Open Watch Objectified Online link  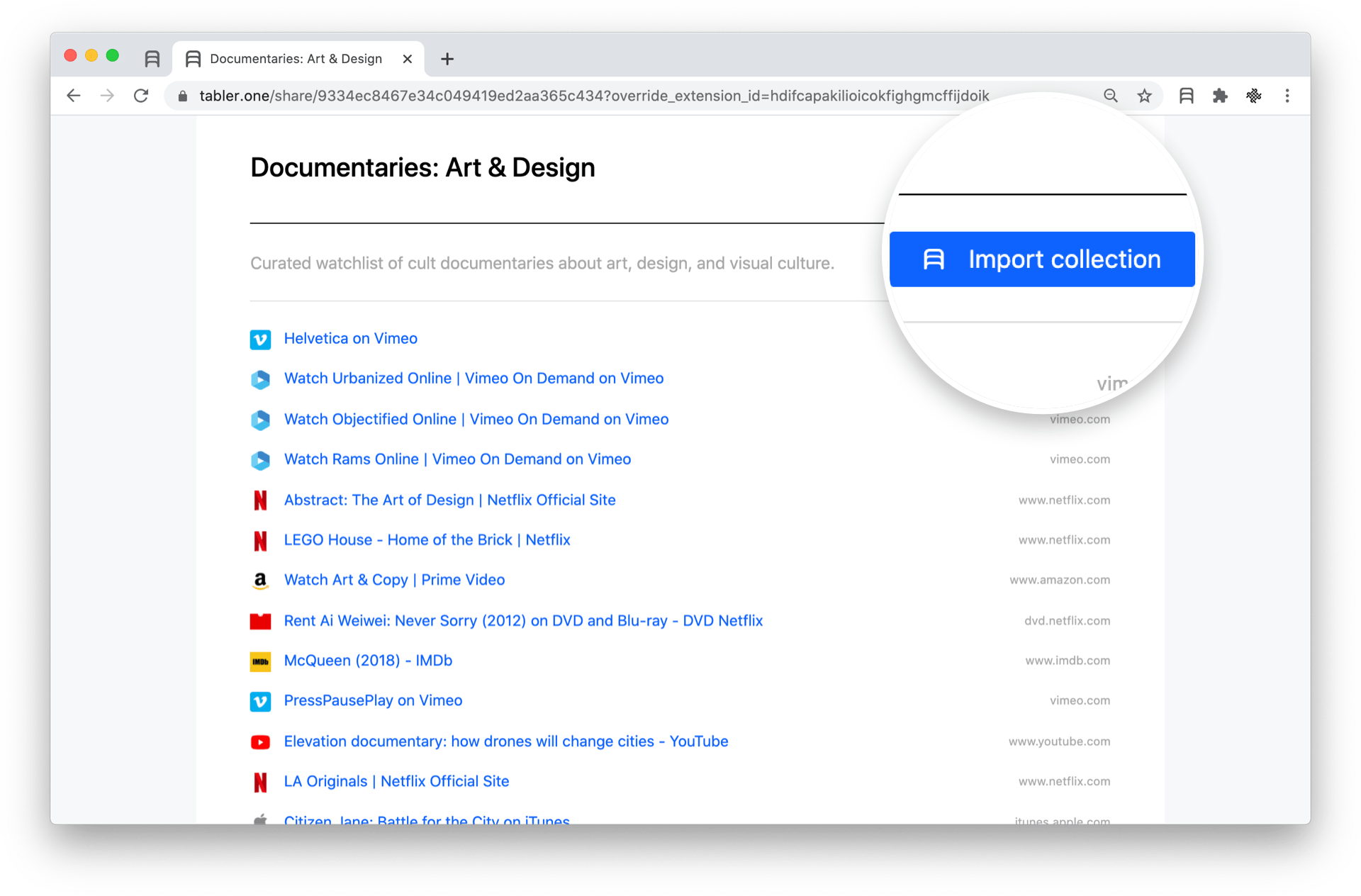(476, 420)
